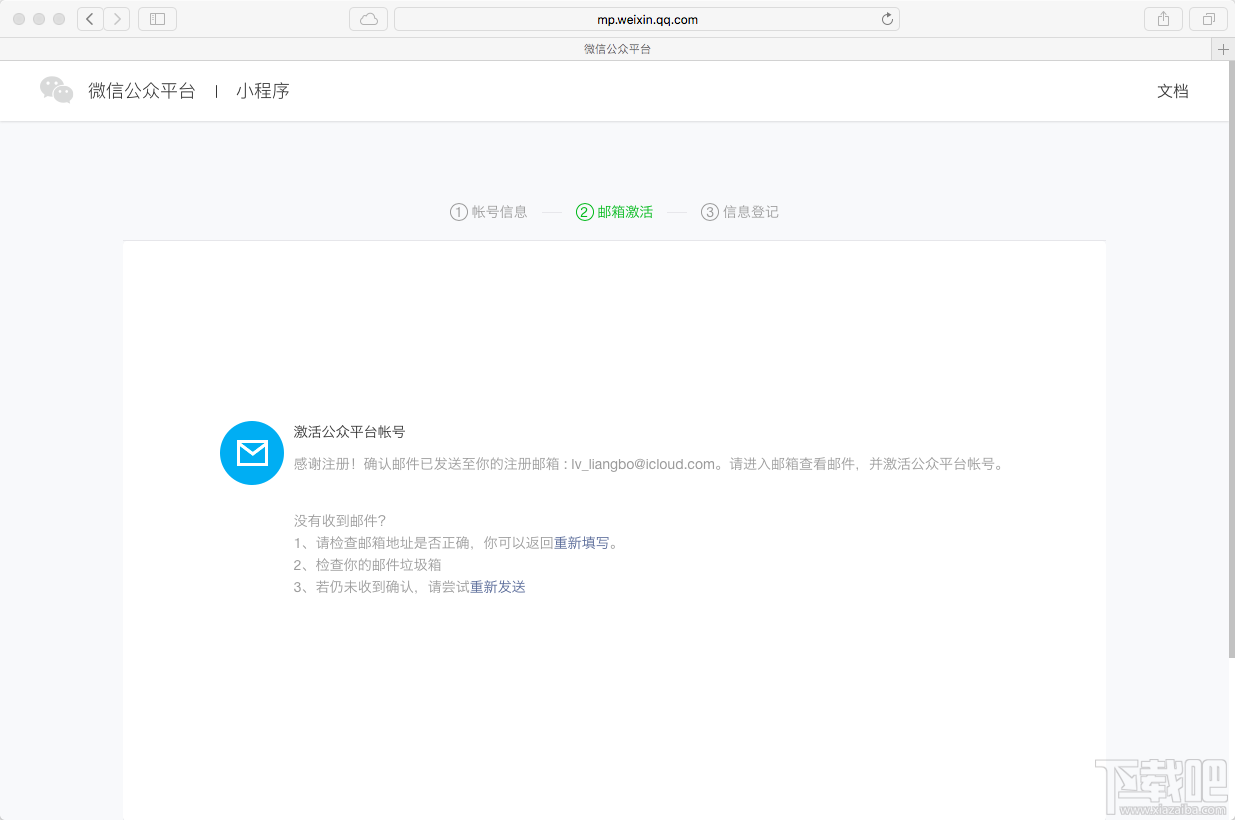Click 重新发送 to resend the confirmation email
The width and height of the screenshot is (1235, 820).
point(498,587)
